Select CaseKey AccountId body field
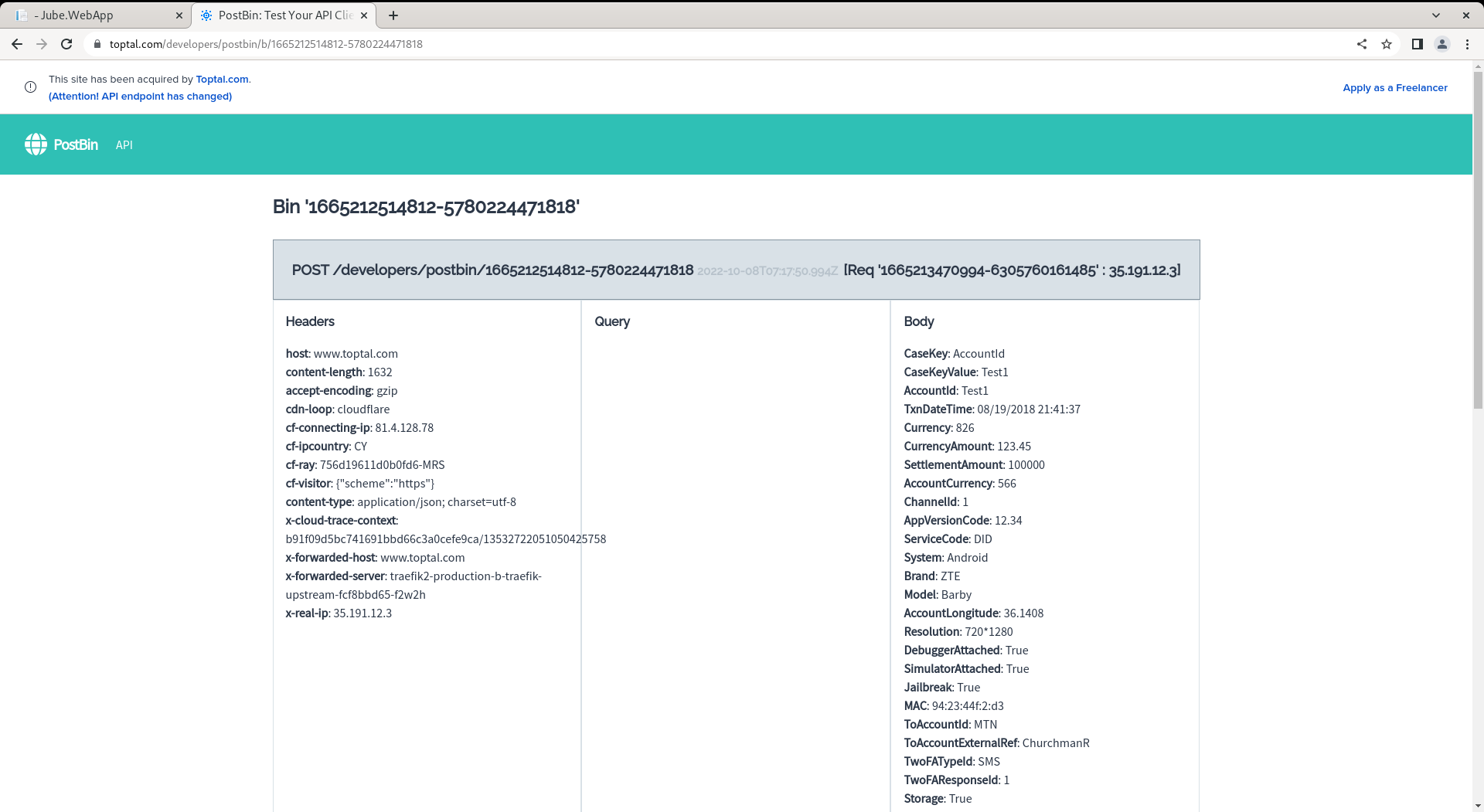Screen dimensions: 1484x812 pos(954,353)
